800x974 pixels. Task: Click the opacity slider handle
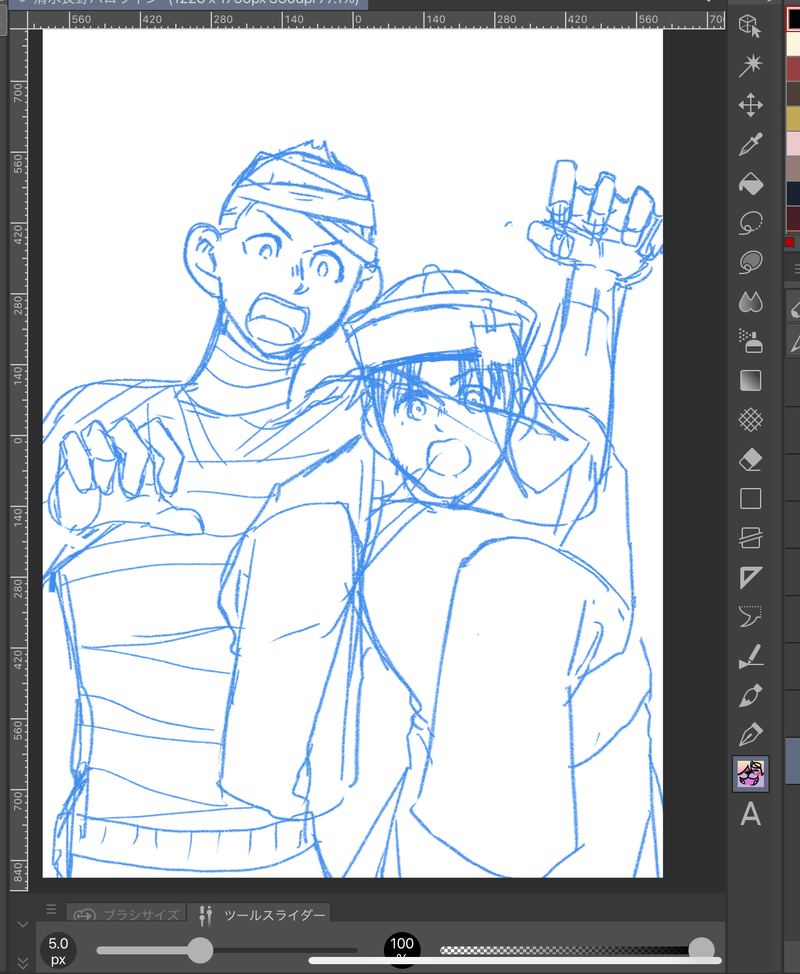pos(701,950)
